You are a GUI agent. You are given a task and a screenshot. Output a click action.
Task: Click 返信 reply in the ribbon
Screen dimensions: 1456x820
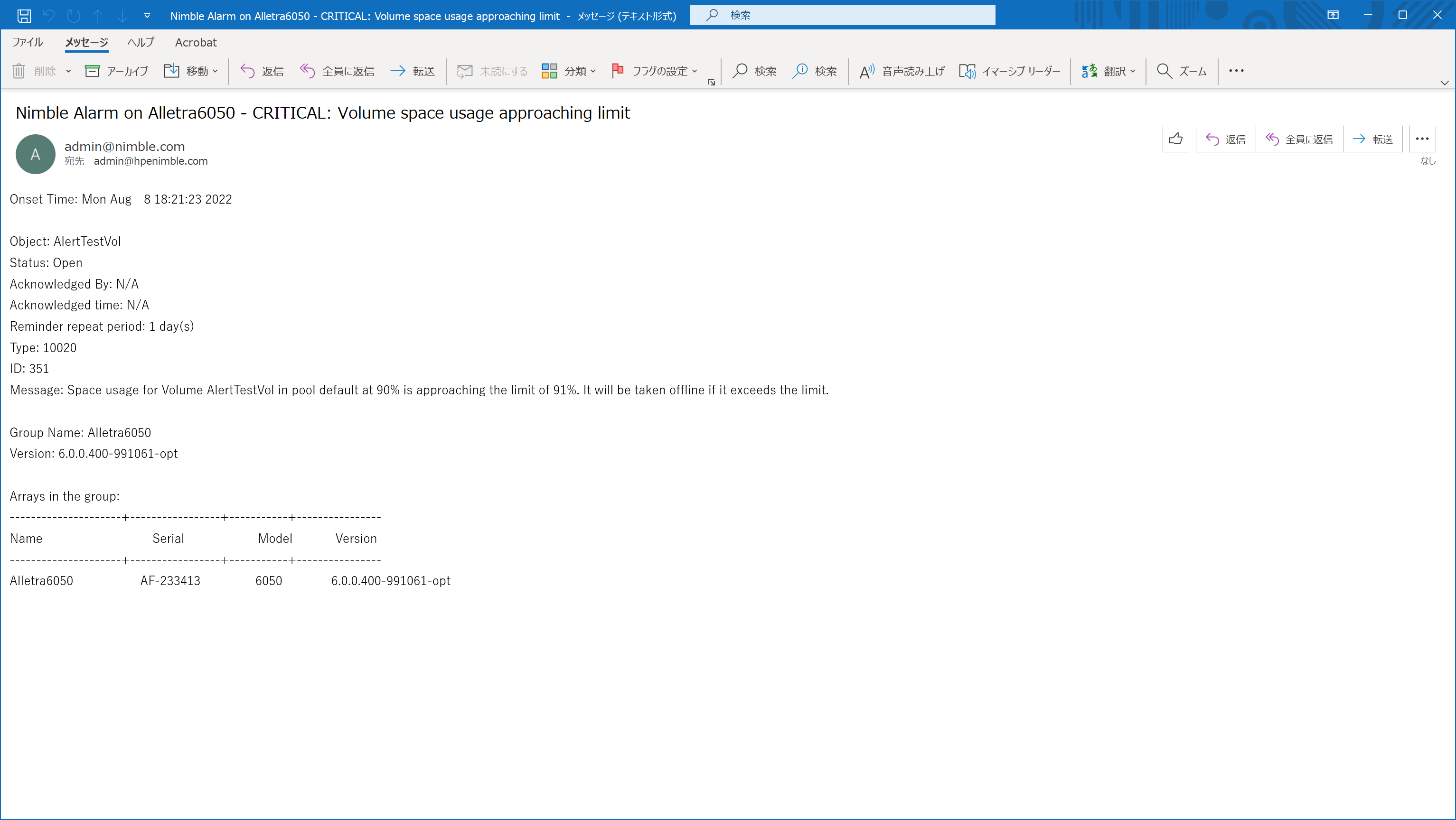click(x=262, y=71)
